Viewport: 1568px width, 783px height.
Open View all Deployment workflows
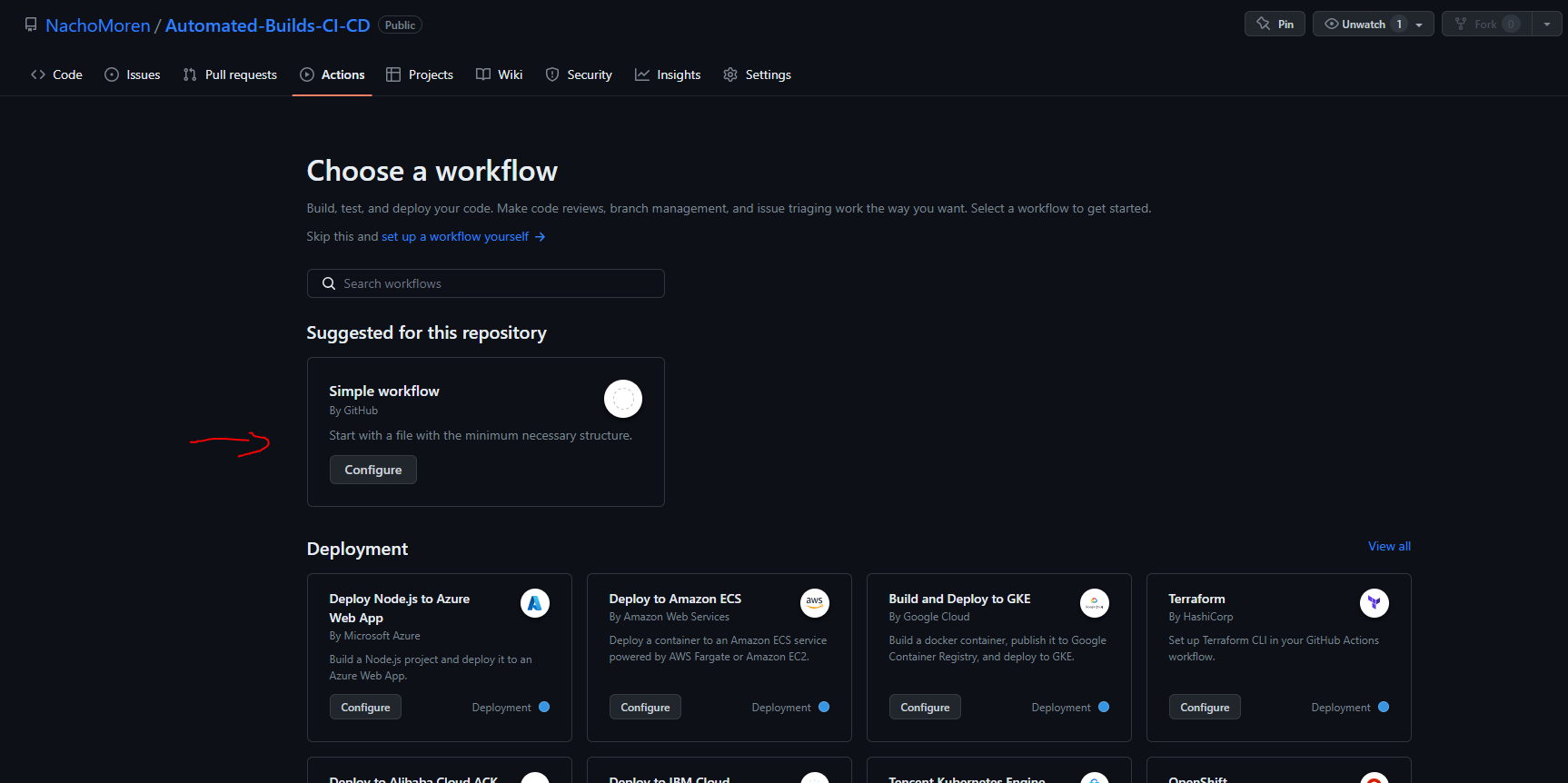coord(1389,546)
